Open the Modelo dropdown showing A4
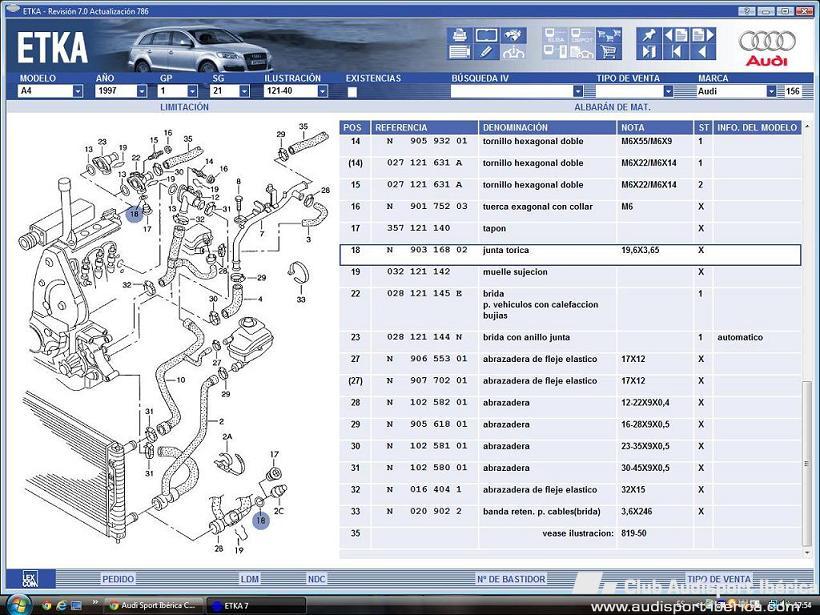 point(77,92)
